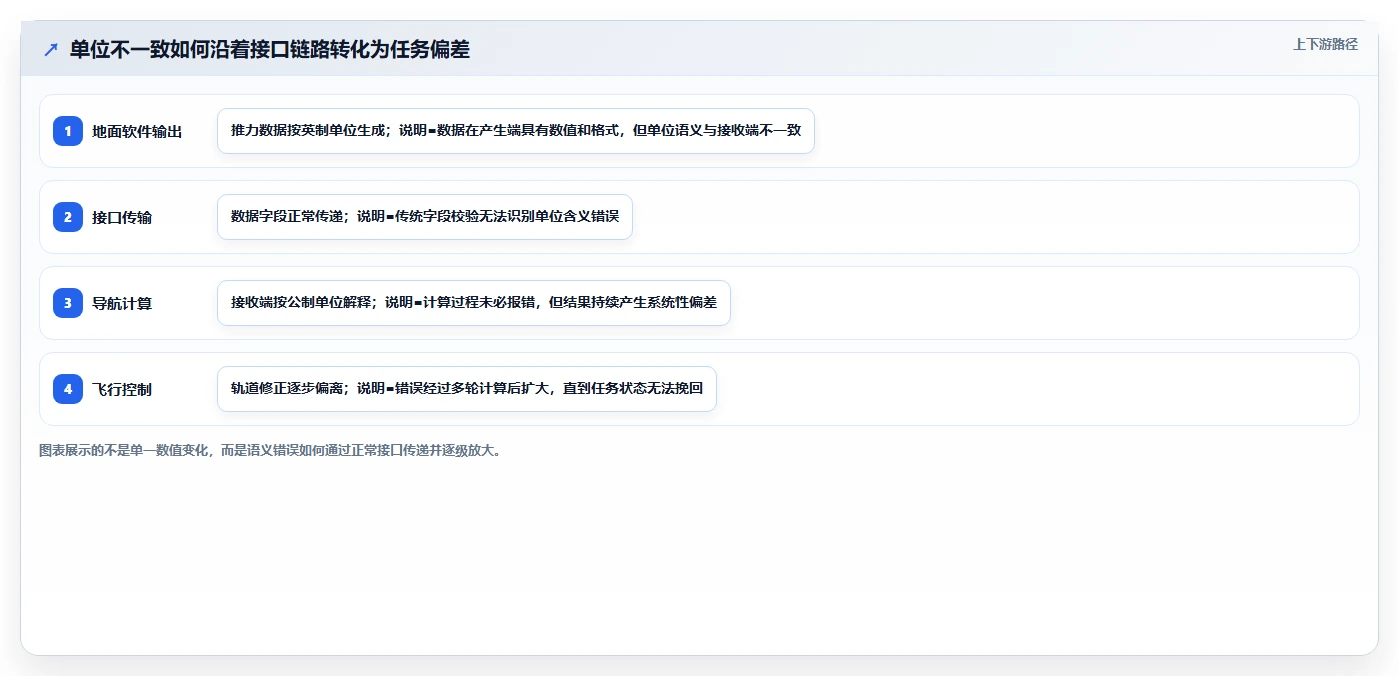Open the 推力数据按英制单位生成 description box
This screenshot has width=1399, height=676.
pyautogui.click(x=516, y=131)
